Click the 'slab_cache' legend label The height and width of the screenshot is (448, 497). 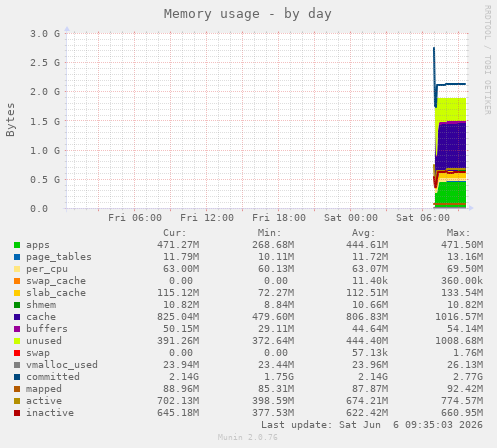click(x=56, y=293)
